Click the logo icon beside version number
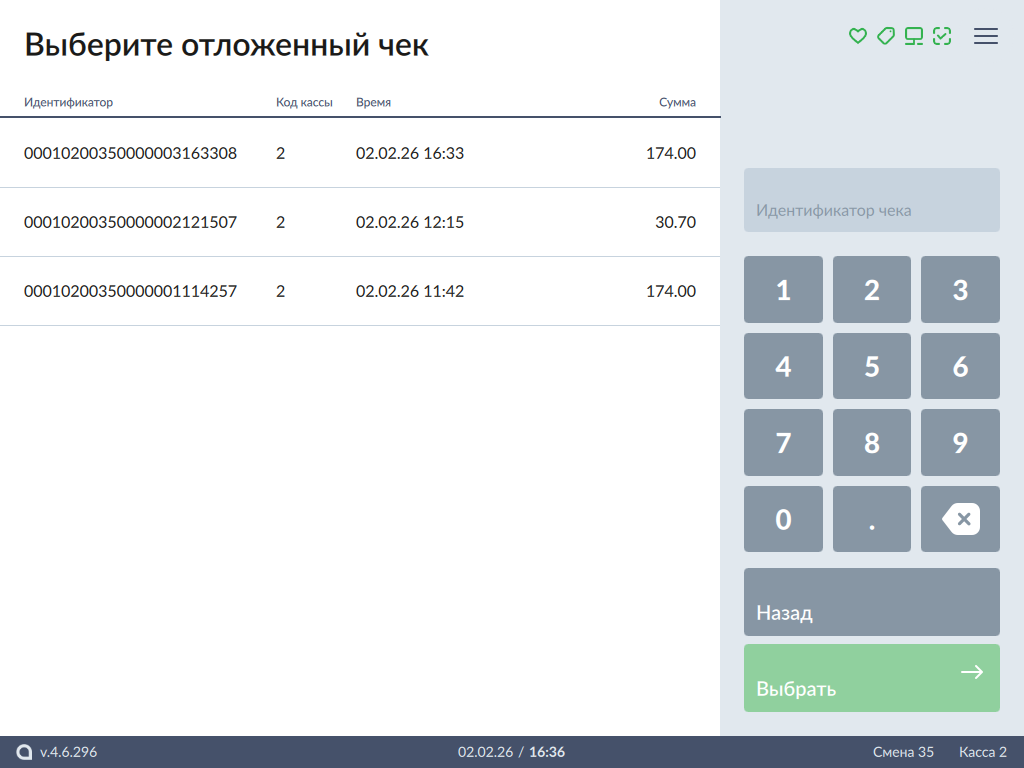The height and width of the screenshot is (768, 1024). (x=25, y=752)
